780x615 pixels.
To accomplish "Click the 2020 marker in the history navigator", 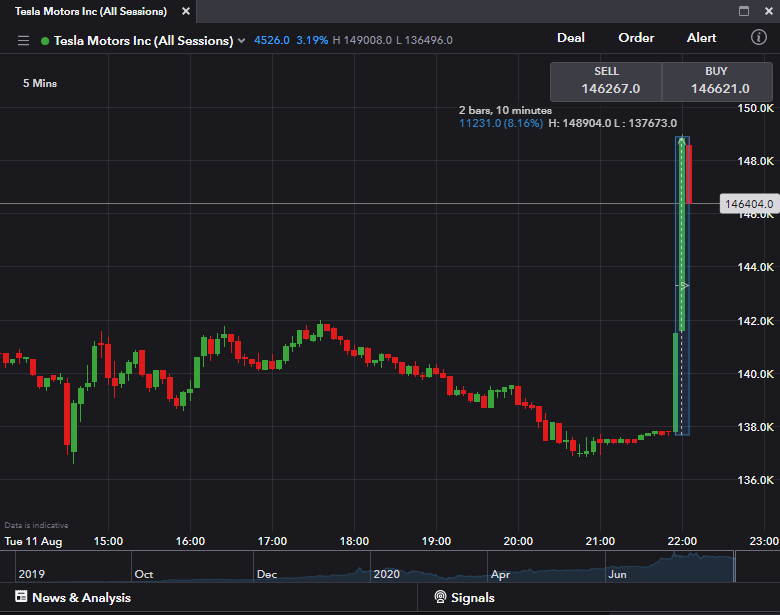I will (387, 574).
